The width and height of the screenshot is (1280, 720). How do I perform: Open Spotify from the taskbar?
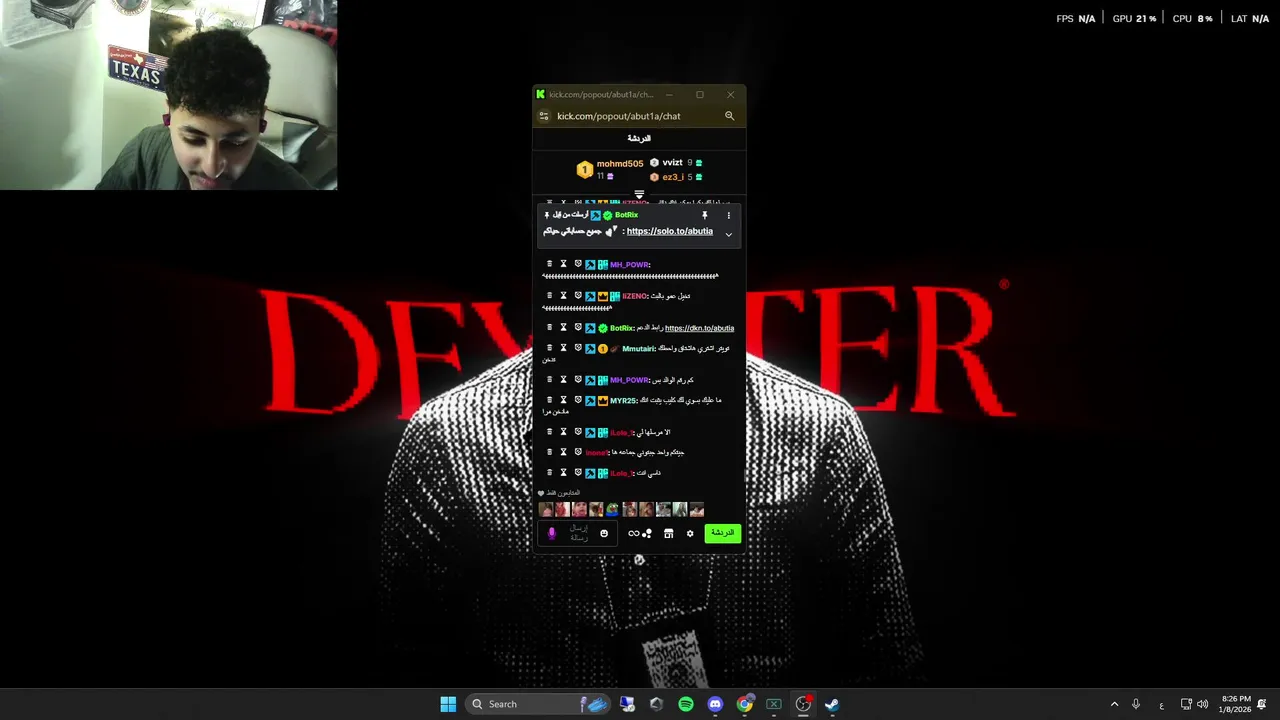[x=686, y=704]
